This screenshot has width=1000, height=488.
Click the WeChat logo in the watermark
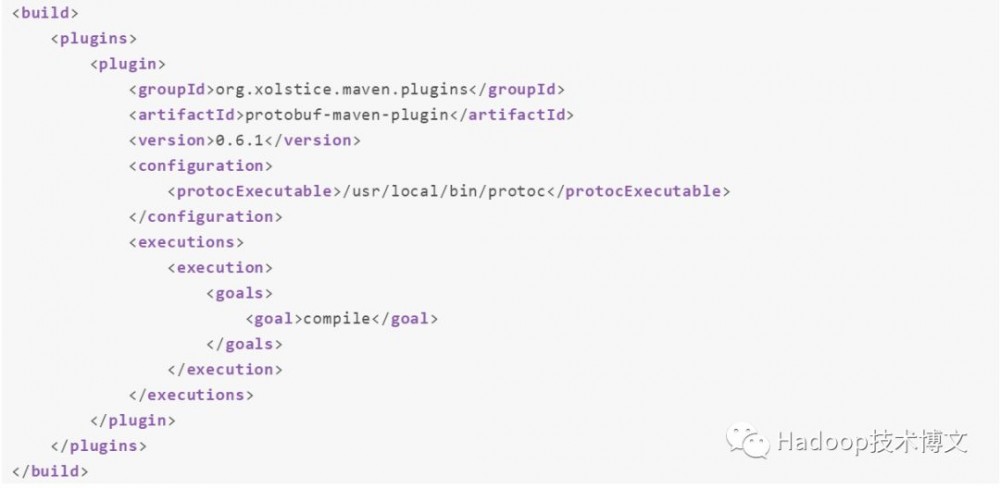(x=748, y=441)
